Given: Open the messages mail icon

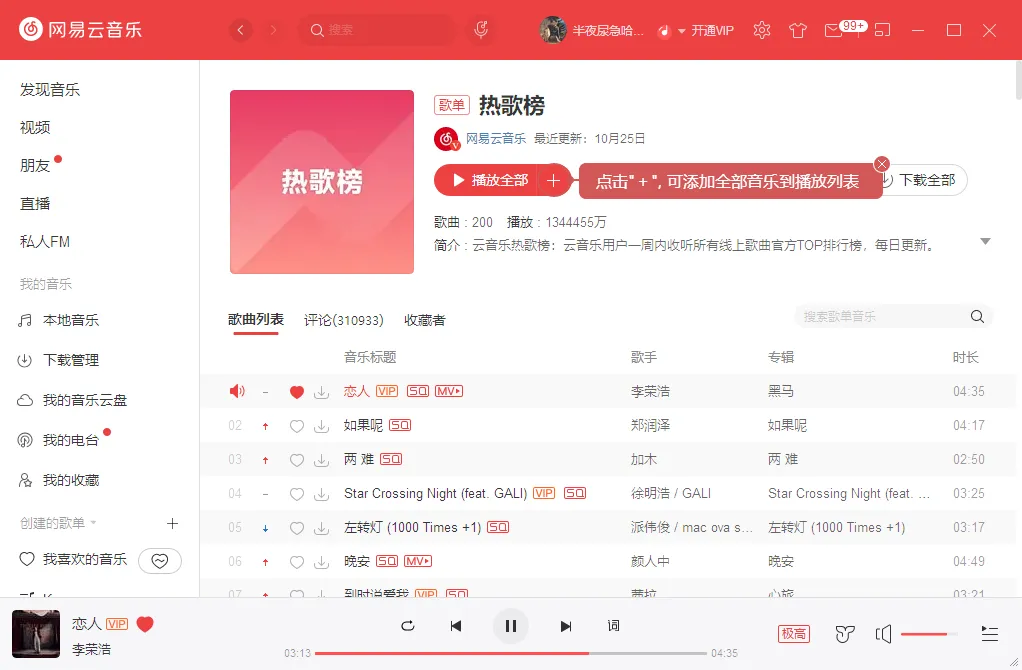Looking at the screenshot, I should 833,30.
